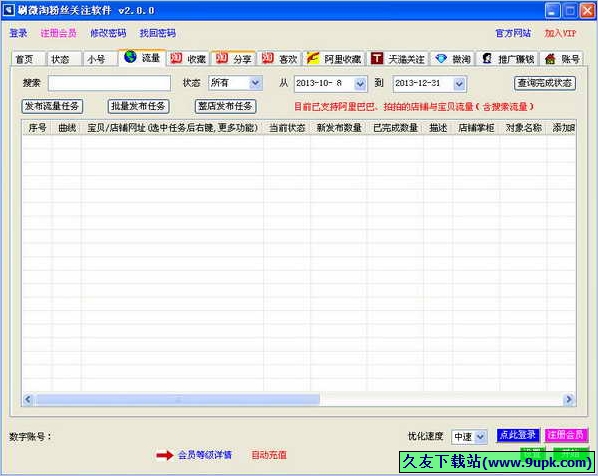Click the globe icon on 流量 tab
Screen dimensions: 598x476
click(x=130, y=57)
